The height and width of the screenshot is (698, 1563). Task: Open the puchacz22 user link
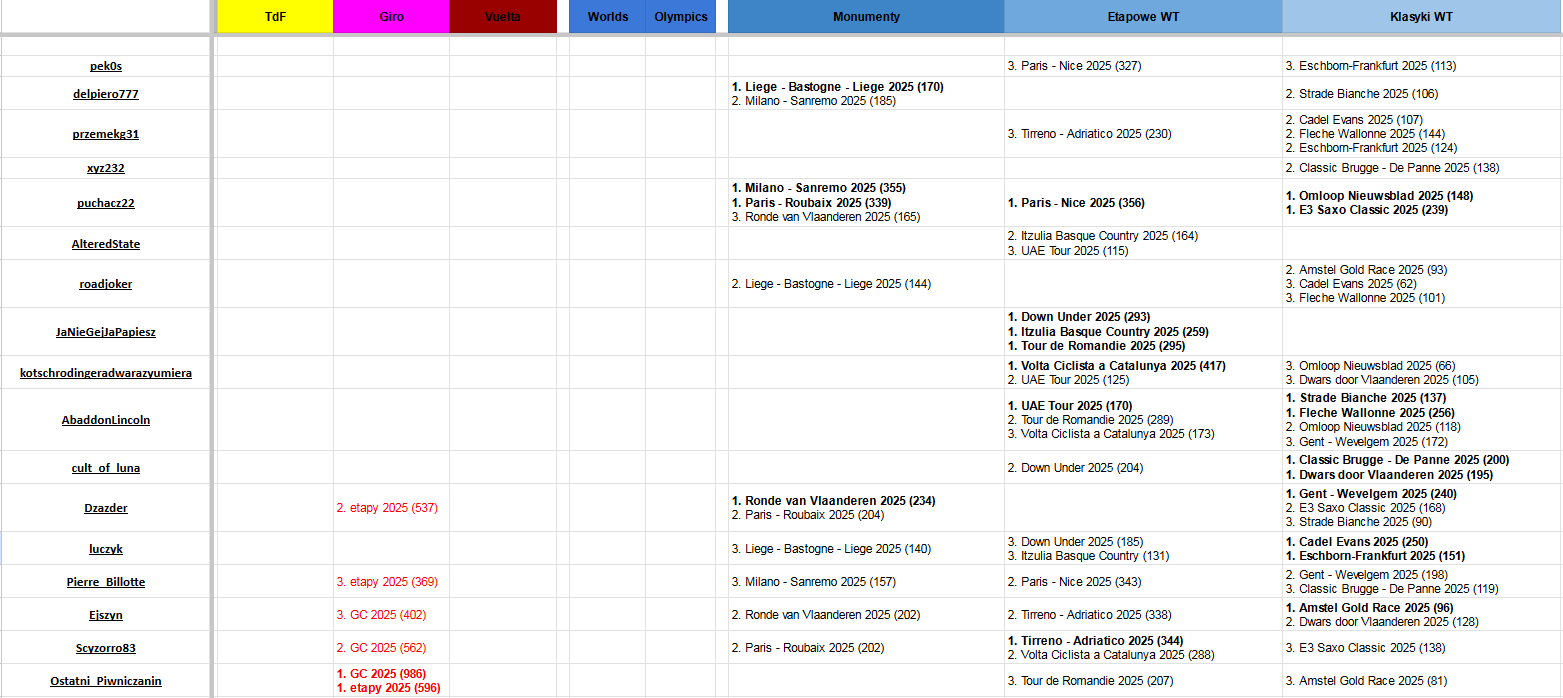(105, 203)
